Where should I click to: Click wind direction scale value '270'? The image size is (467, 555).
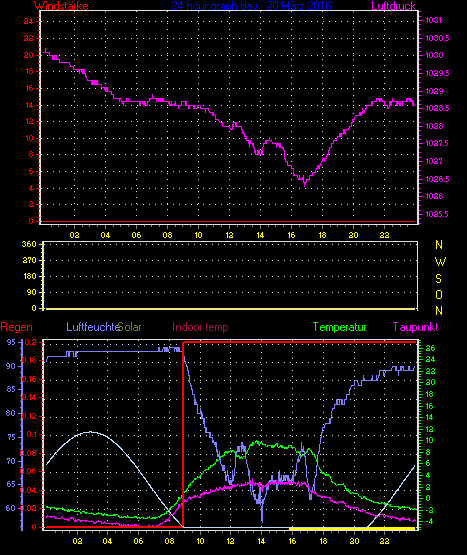(x=29, y=260)
